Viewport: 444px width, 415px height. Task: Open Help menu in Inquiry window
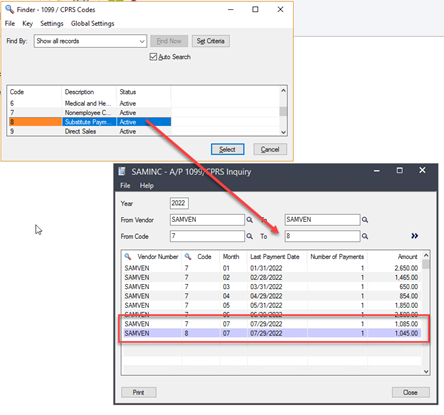(147, 186)
